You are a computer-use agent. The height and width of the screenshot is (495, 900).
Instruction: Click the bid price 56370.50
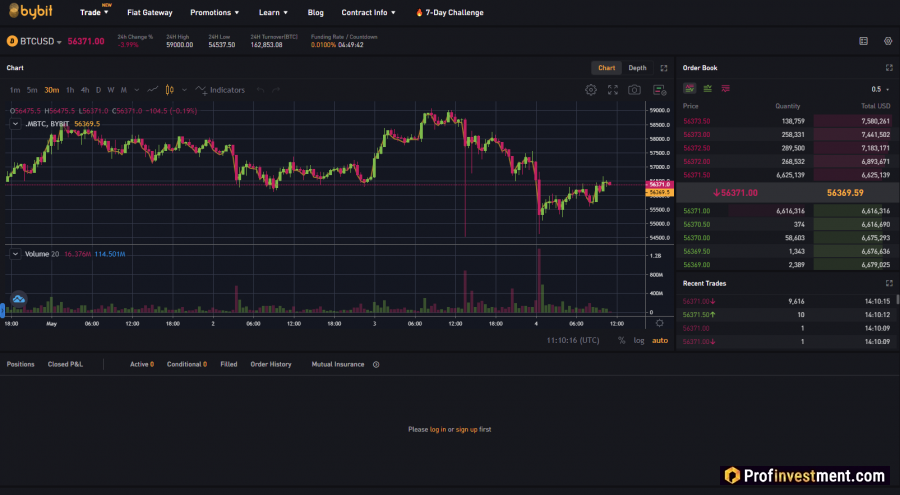697,225
